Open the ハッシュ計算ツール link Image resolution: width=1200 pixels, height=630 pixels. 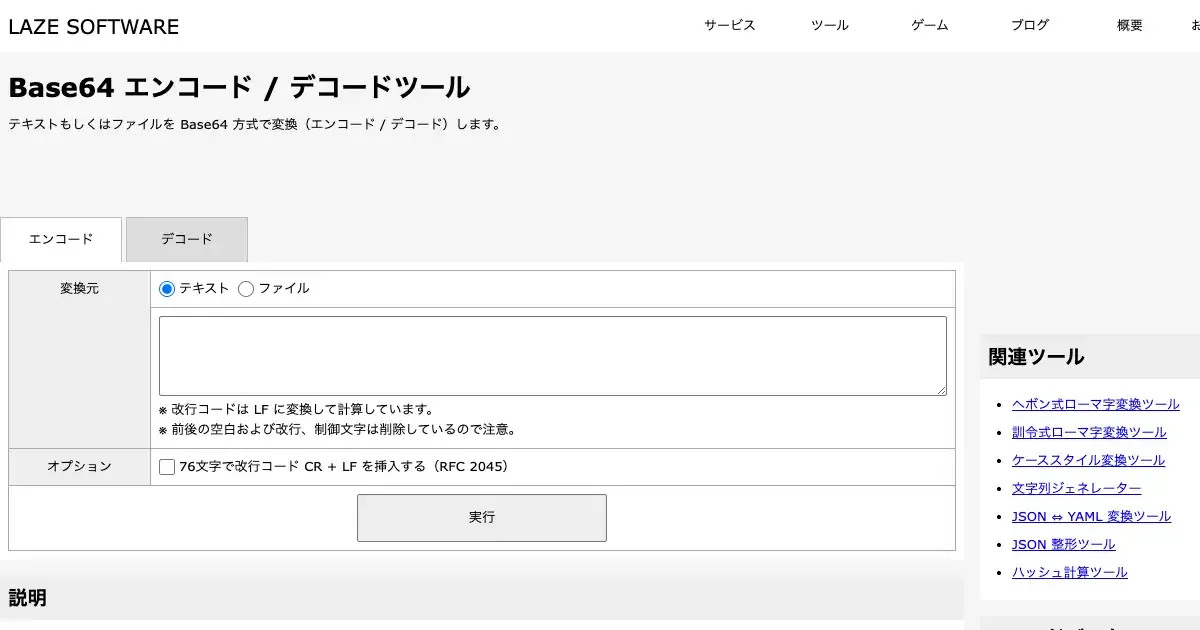pos(1069,572)
